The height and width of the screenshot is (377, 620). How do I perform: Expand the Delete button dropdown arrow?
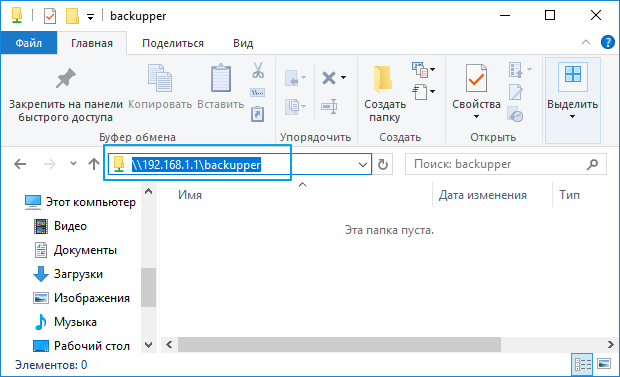(344, 78)
